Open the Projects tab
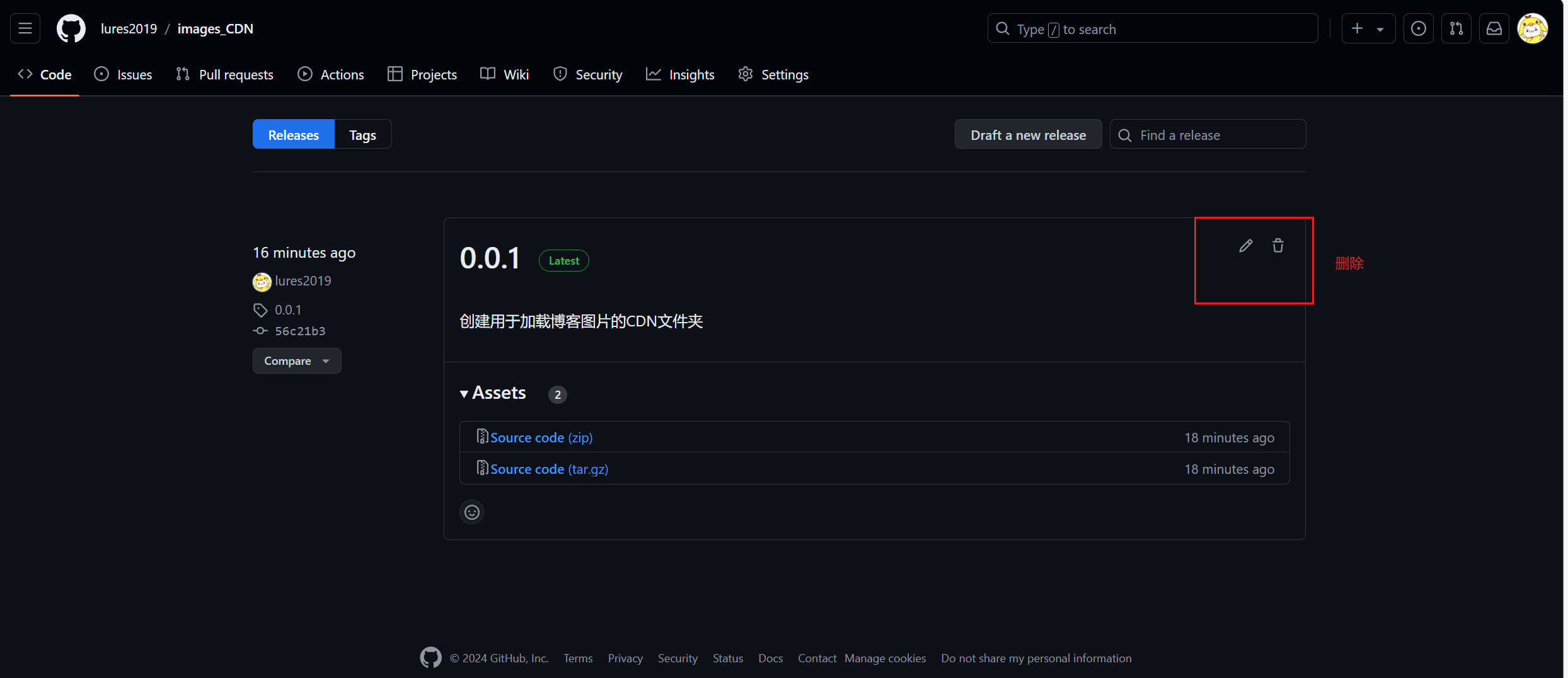This screenshot has width=1568, height=678. [x=422, y=74]
